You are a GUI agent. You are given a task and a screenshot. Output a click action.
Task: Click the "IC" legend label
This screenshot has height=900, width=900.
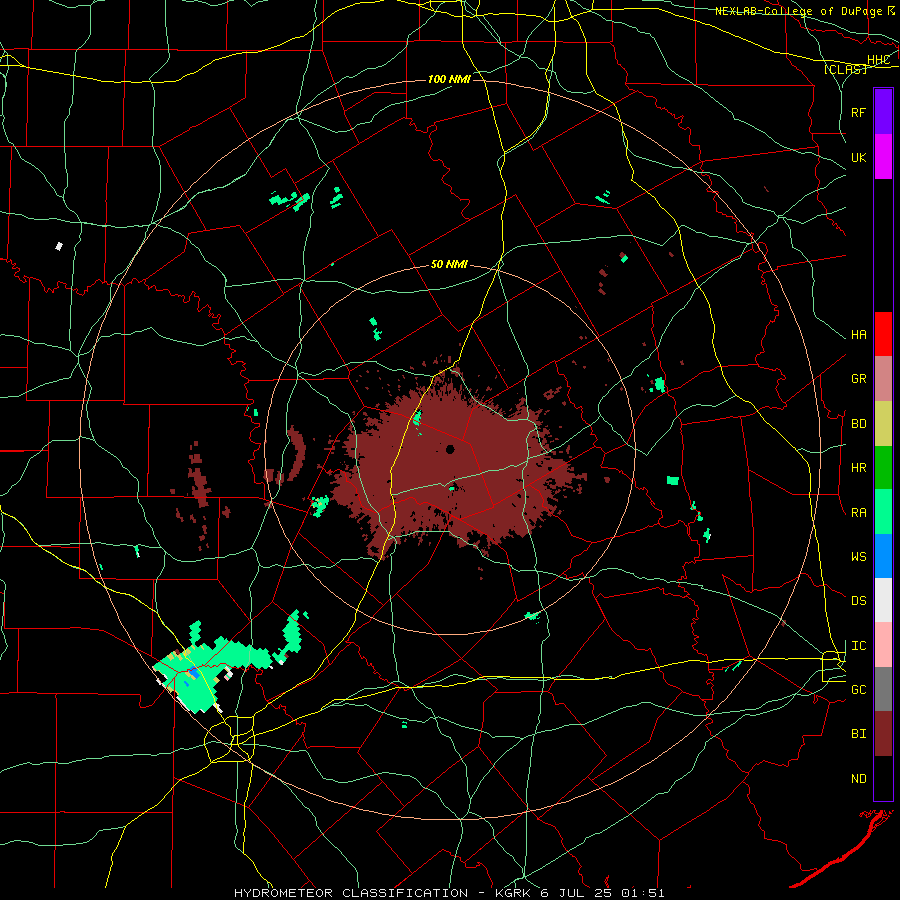(x=859, y=646)
